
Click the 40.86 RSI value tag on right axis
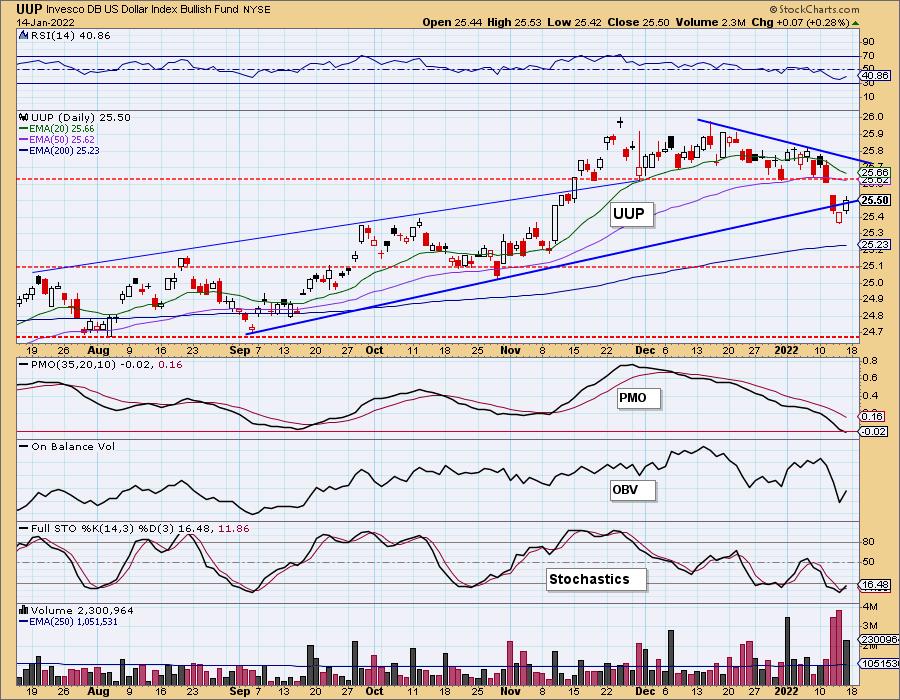tap(876, 75)
